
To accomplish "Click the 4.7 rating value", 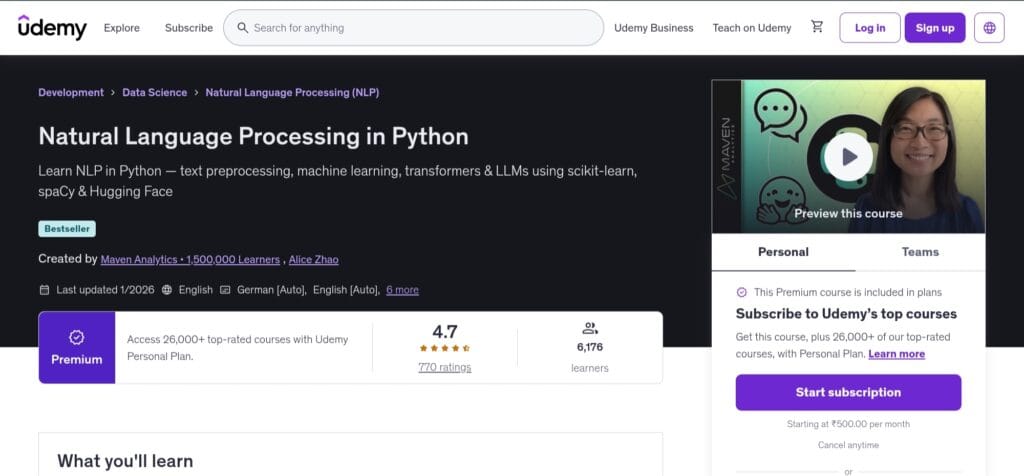I will point(445,331).
